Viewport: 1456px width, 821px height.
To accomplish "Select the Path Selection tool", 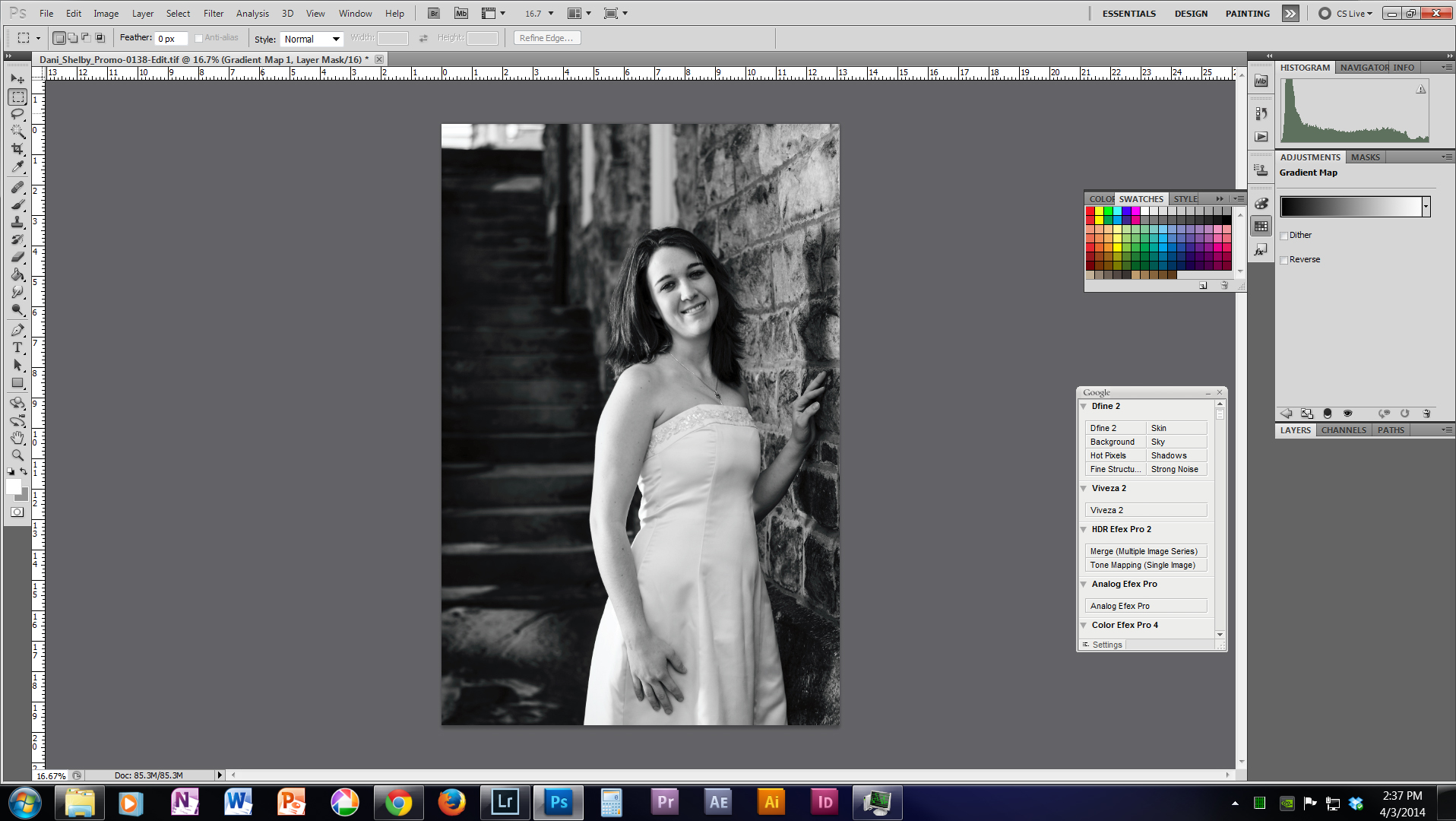I will click(17, 365).
